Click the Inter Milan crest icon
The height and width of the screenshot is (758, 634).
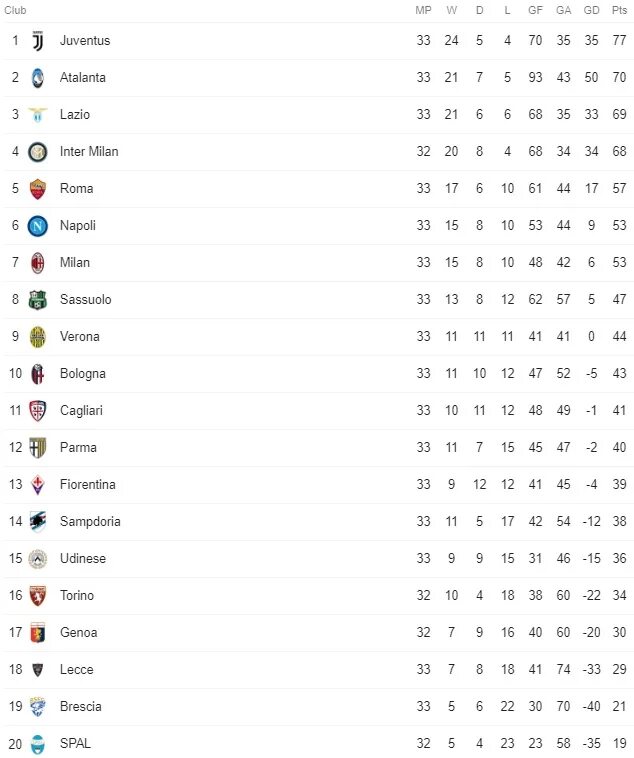click(x=38, y=152)
